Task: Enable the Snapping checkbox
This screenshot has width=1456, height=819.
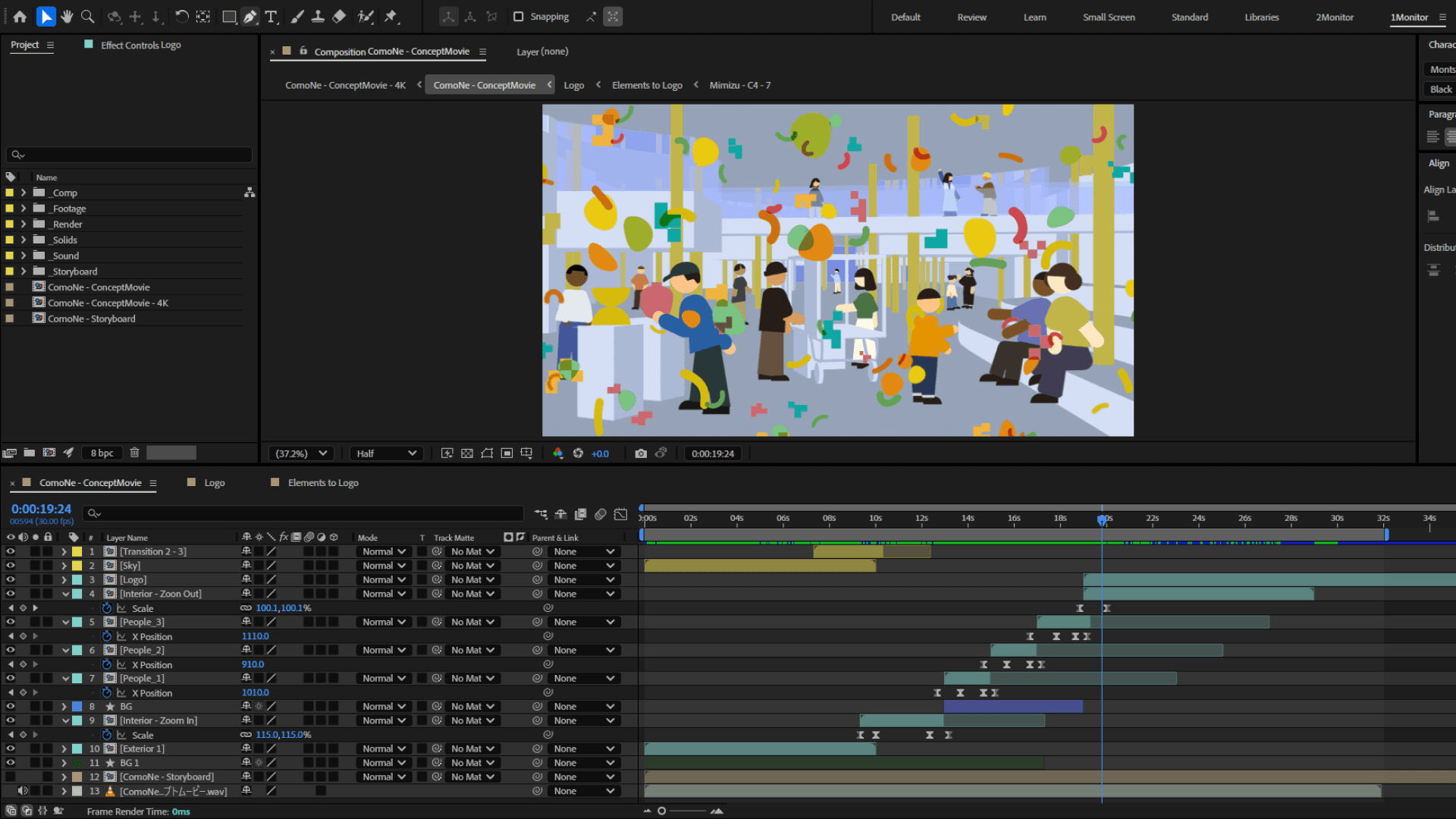Action: pos(519,17)
